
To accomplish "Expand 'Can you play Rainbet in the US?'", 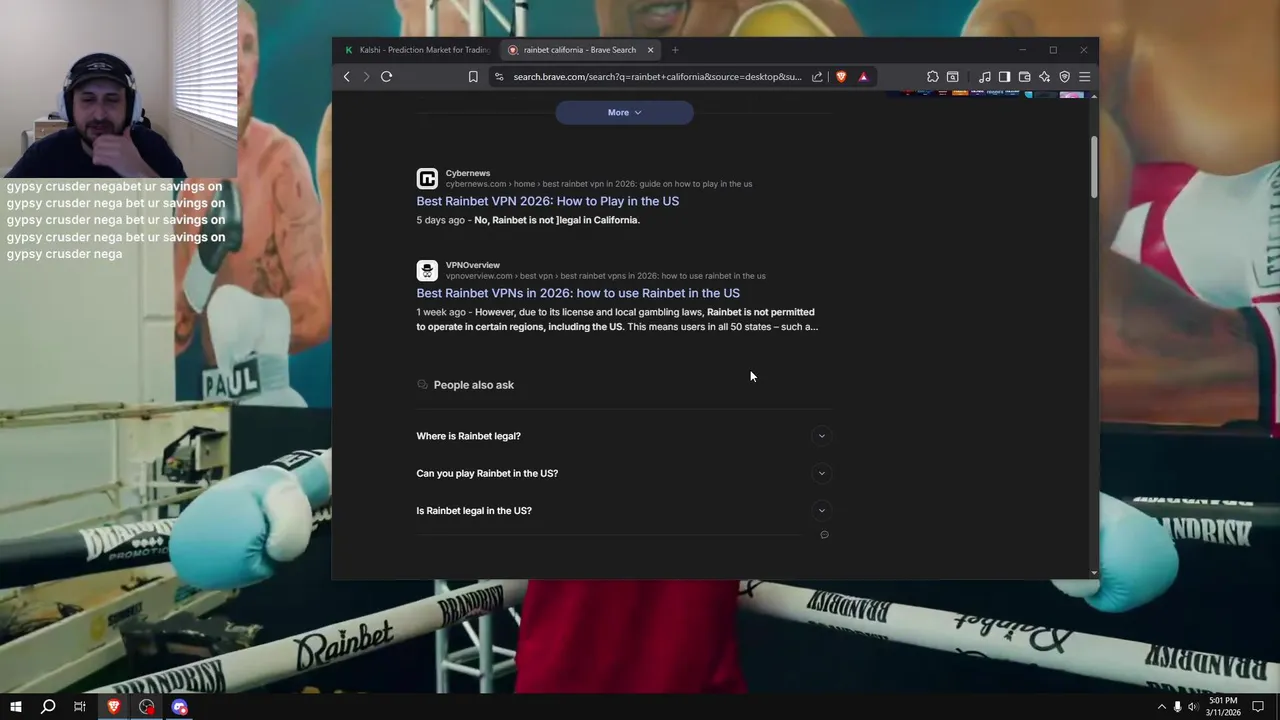I will click(x=623, y=473).
